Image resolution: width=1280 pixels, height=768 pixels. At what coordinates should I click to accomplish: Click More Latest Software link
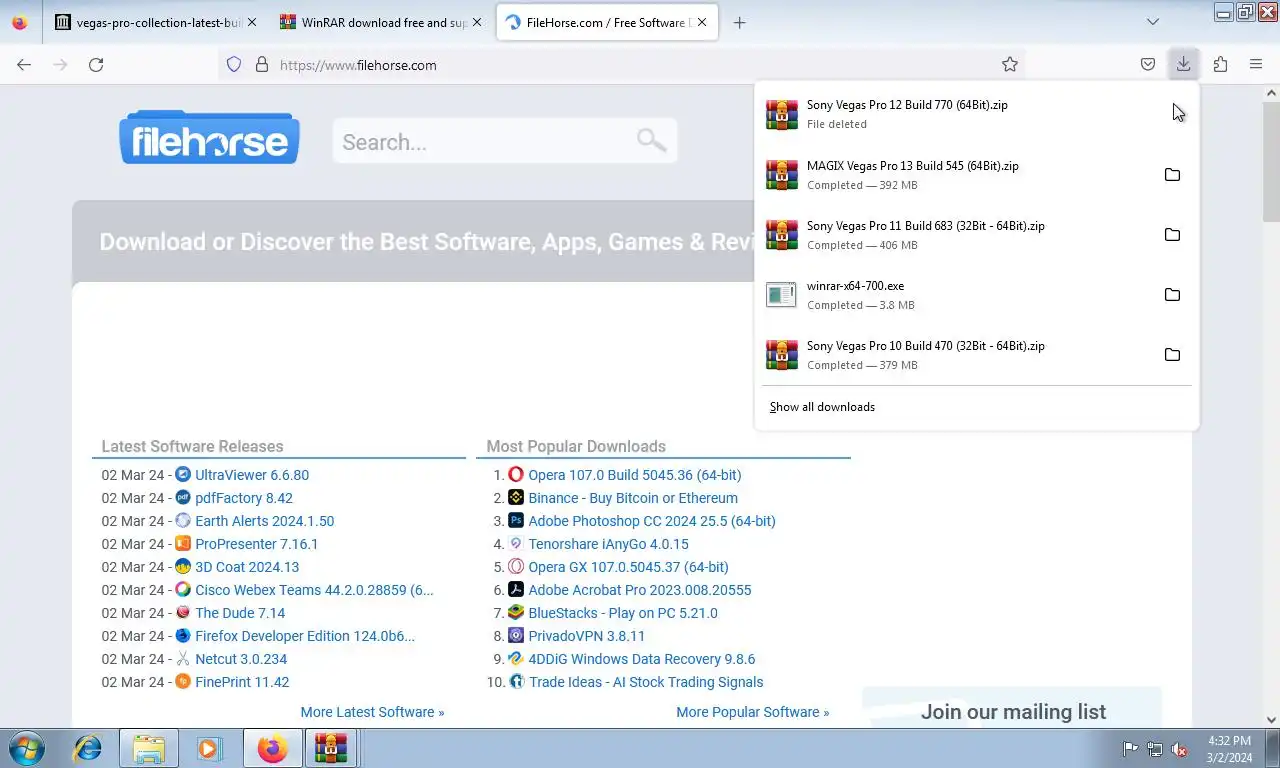point(372,712)
